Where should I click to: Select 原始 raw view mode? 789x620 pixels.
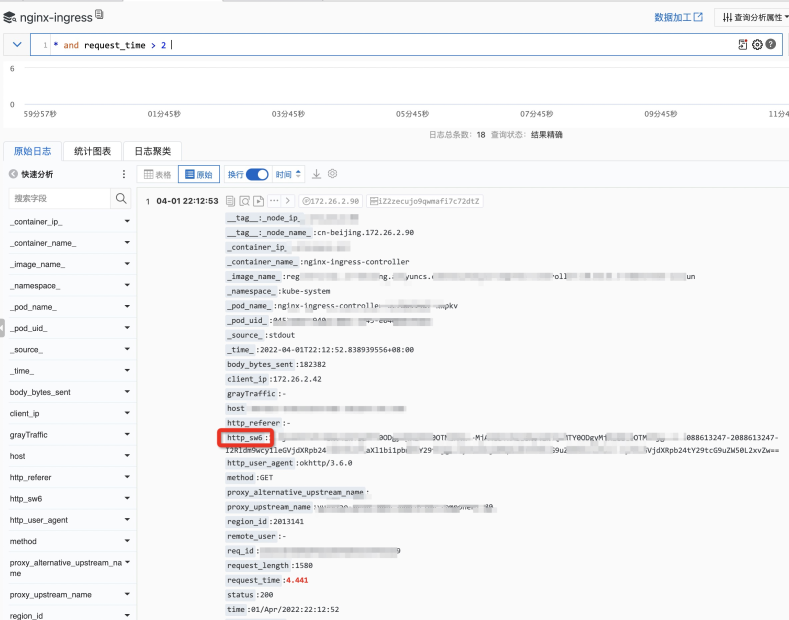click(x=199, y=174)
